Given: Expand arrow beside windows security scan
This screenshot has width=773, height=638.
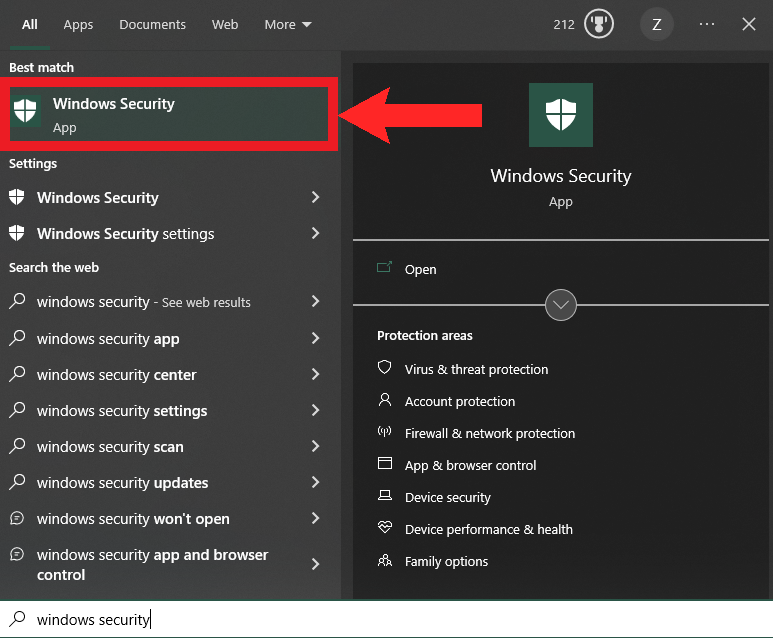Looking at the screenshot, I should coord(315,447).
